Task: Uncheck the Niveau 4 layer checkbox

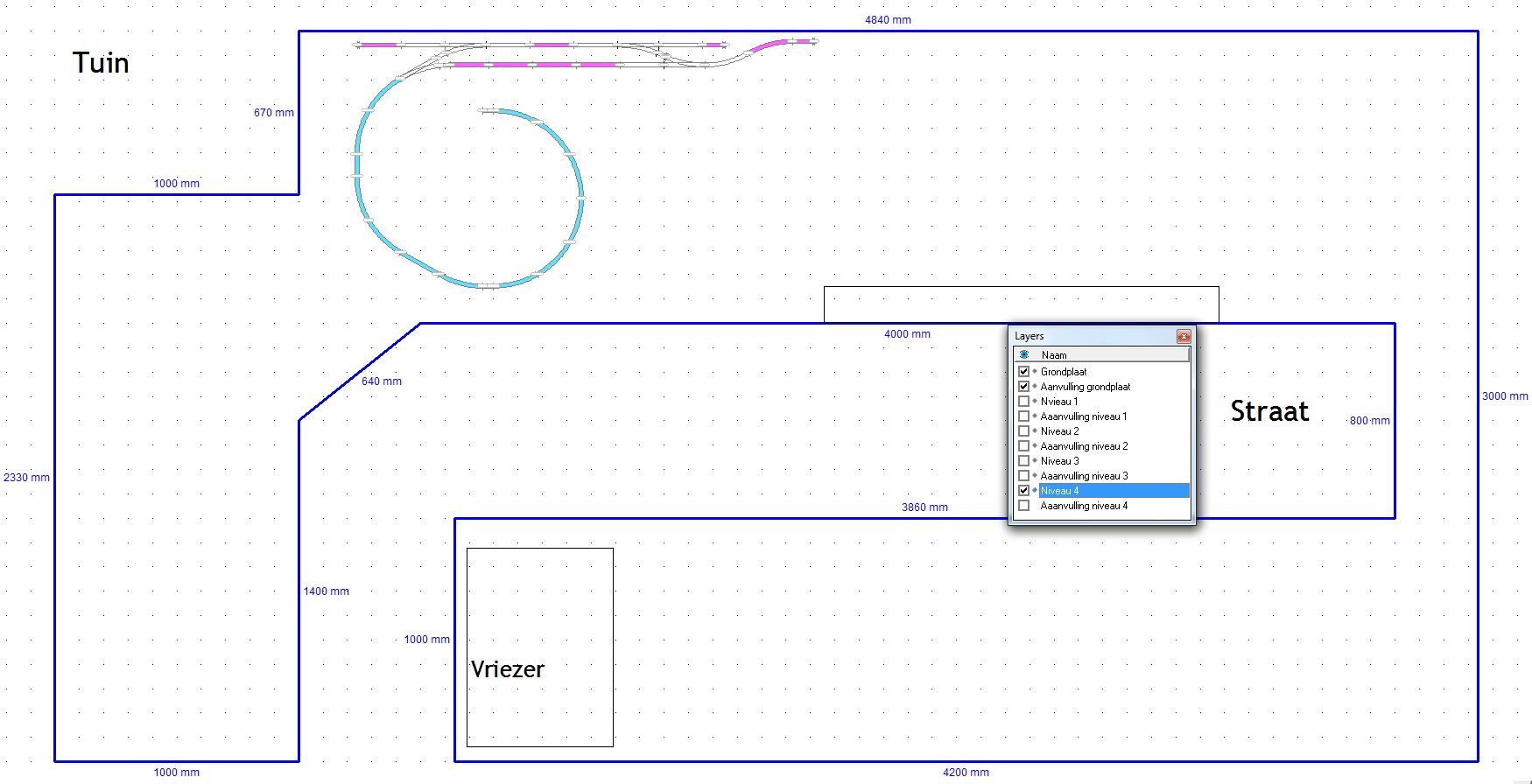Action: (1023, 491)
